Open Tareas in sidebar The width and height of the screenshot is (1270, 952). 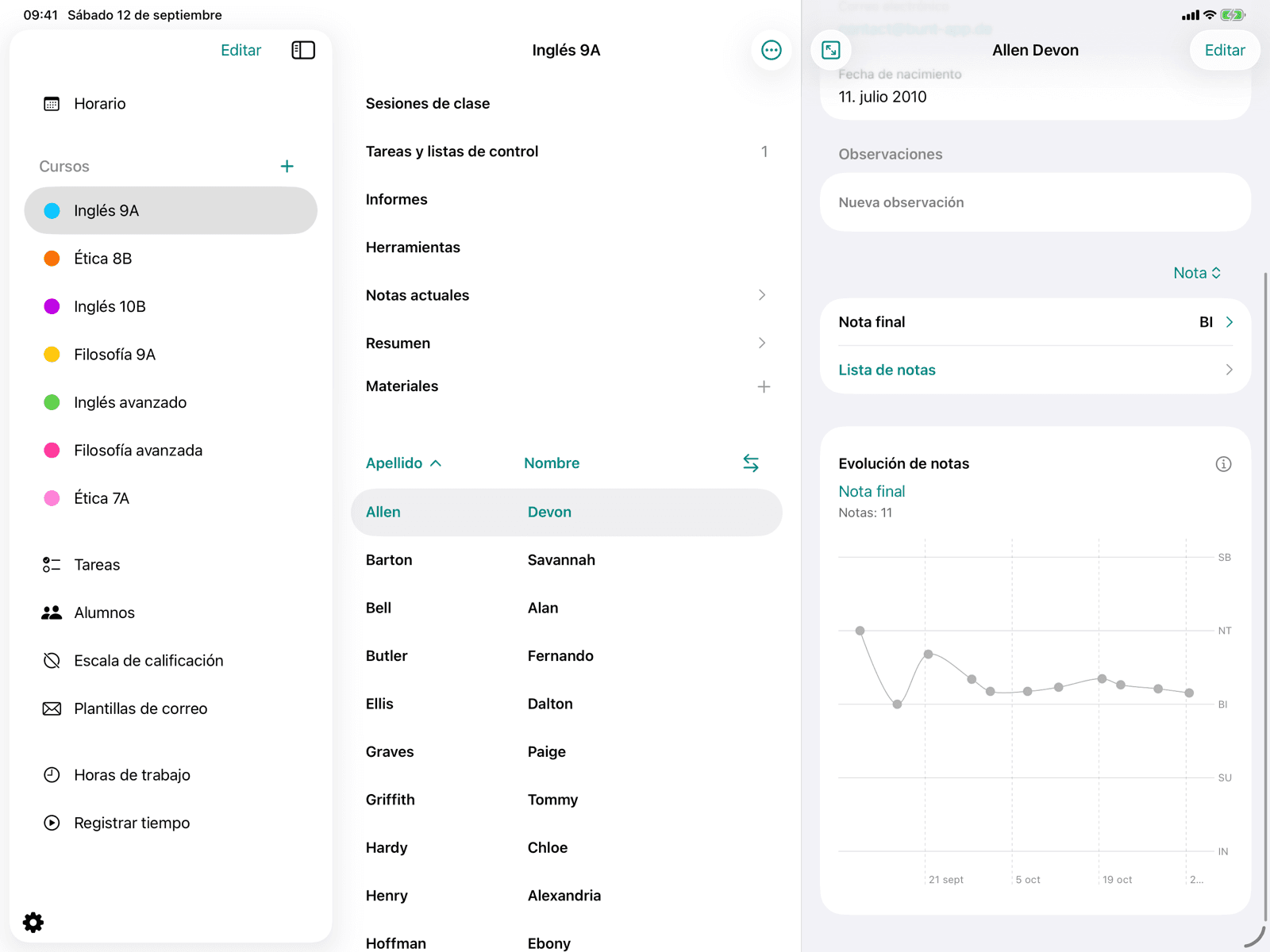point(171,565)
